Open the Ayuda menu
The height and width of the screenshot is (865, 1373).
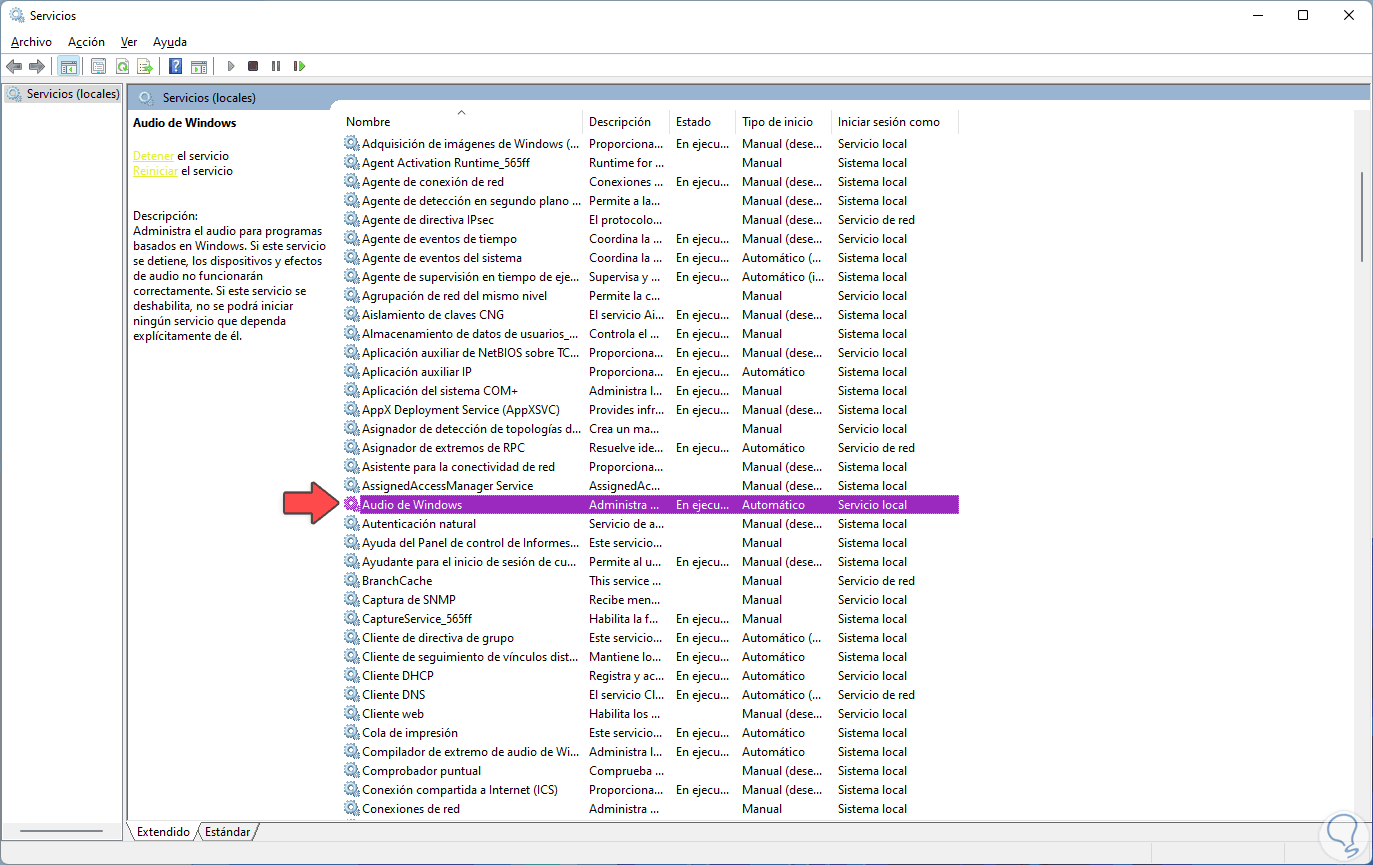coord(170,42)
